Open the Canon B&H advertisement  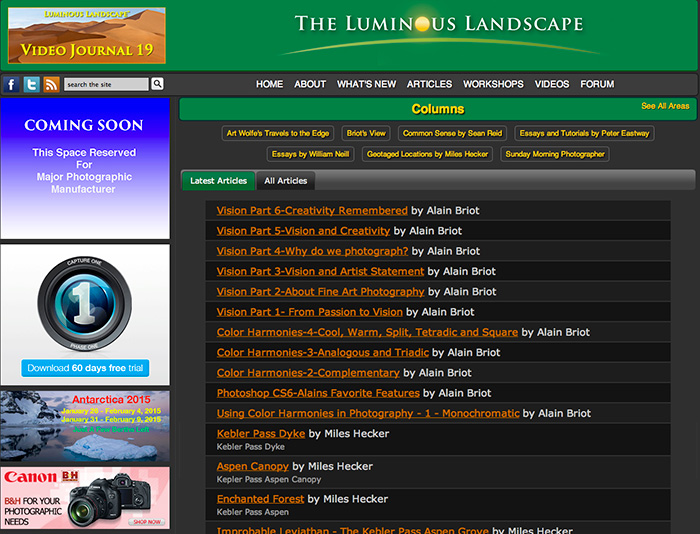(85, 498)
